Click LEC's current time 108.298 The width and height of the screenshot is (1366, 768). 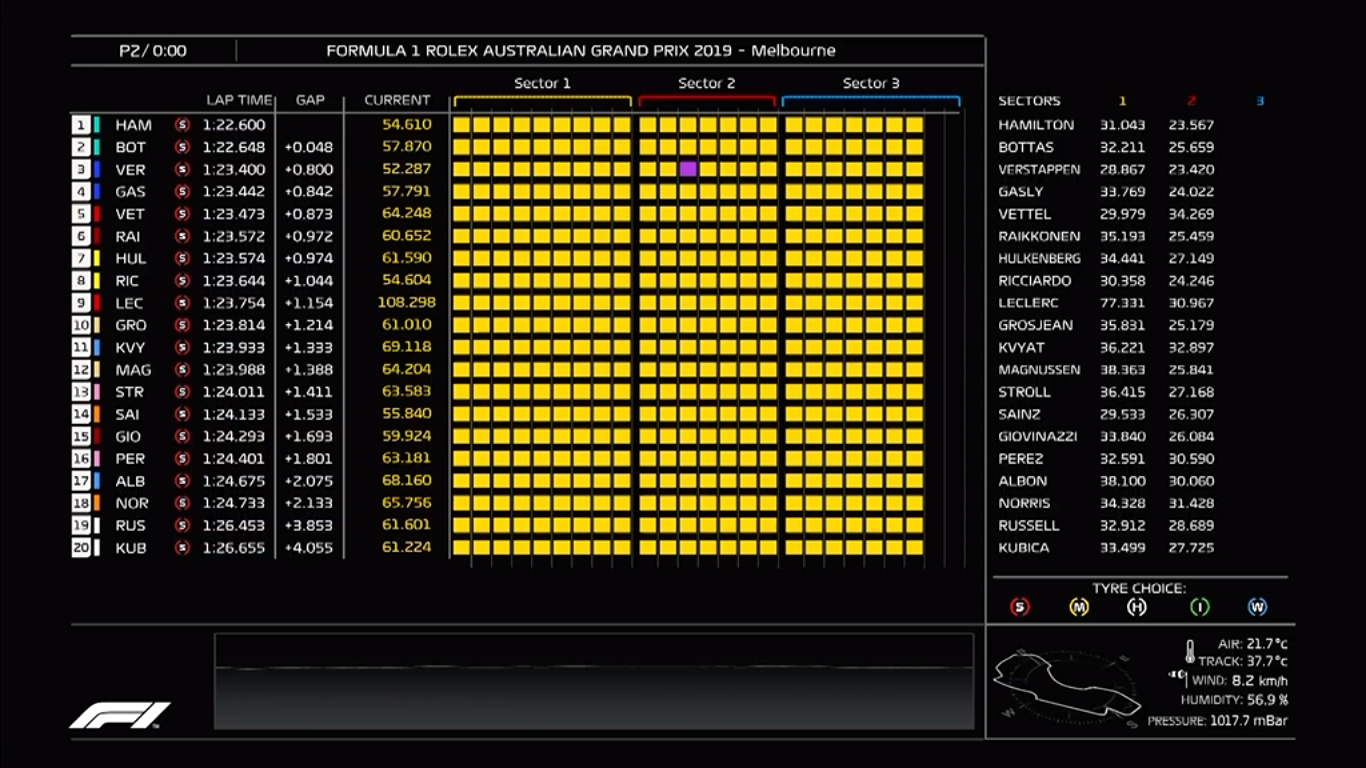click(406, 302)
